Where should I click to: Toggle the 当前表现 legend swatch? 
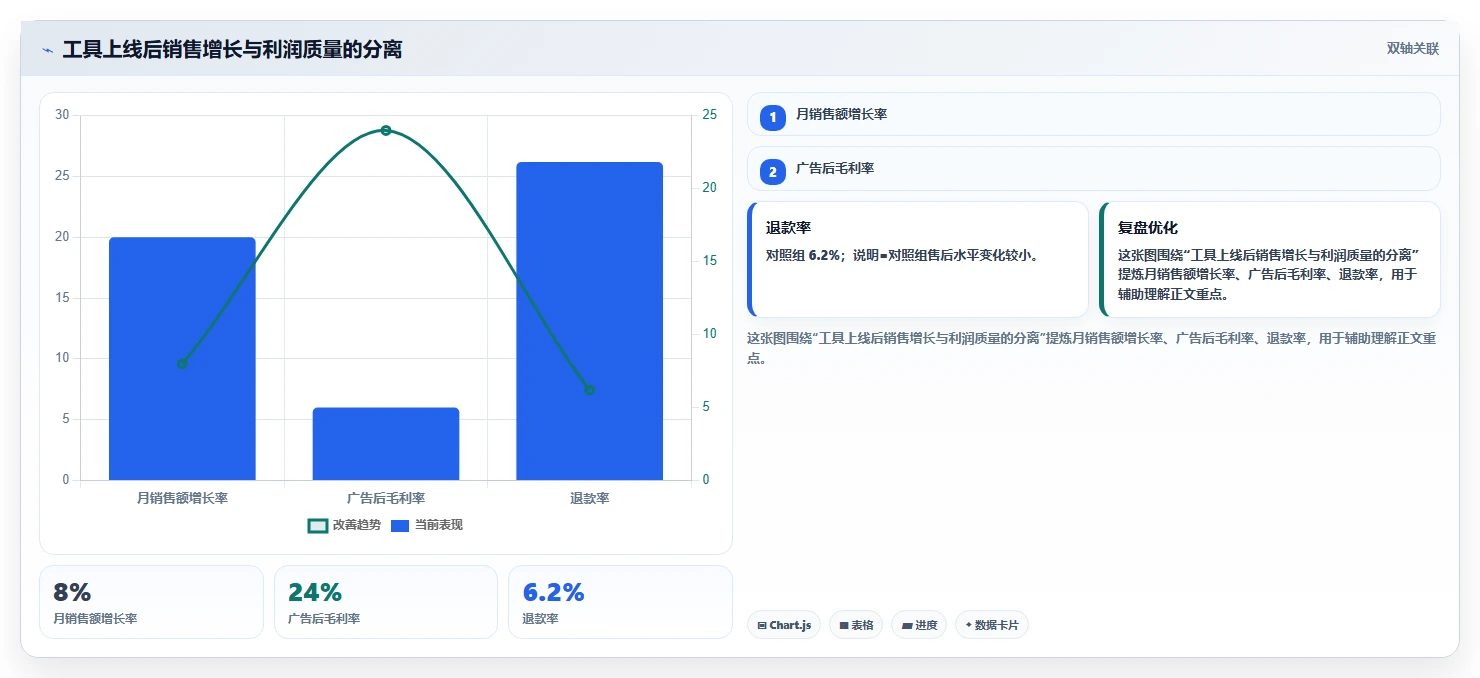[x=400, y=526]
